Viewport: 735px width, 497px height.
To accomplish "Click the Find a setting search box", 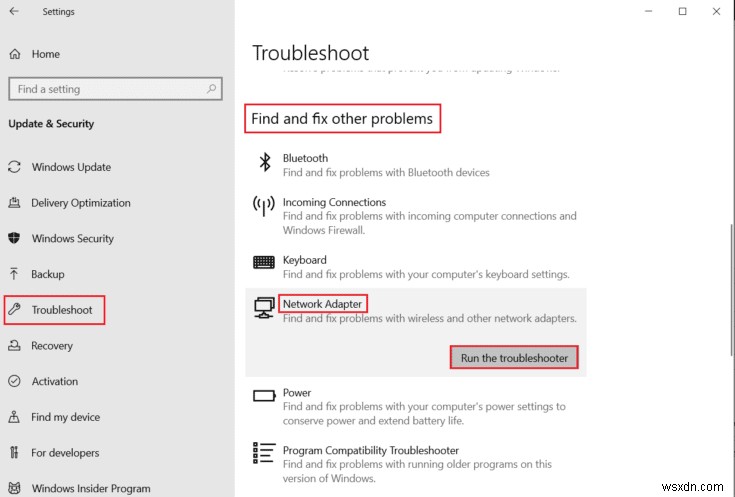I will [110, 89].
